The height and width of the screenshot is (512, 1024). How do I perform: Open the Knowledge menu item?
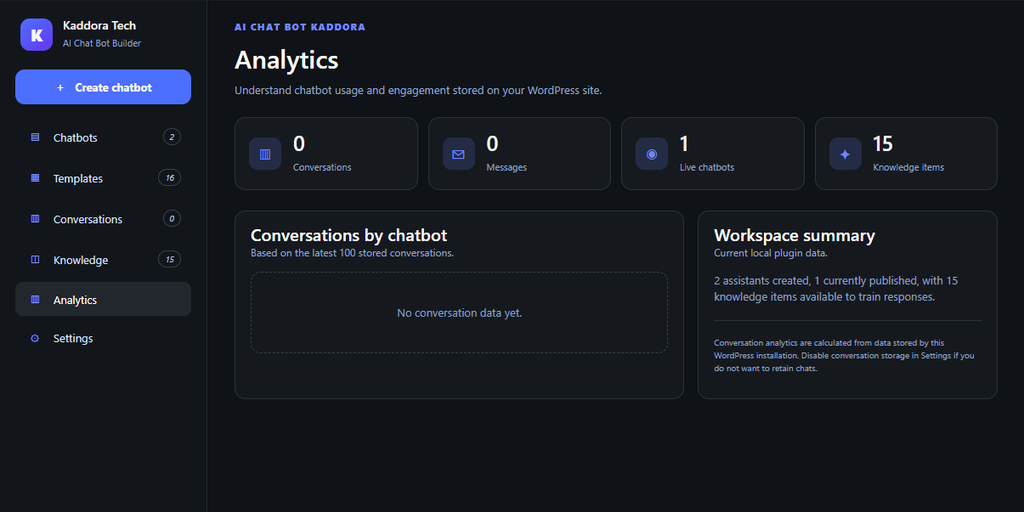pyautogui.click(x=103, y=259)
